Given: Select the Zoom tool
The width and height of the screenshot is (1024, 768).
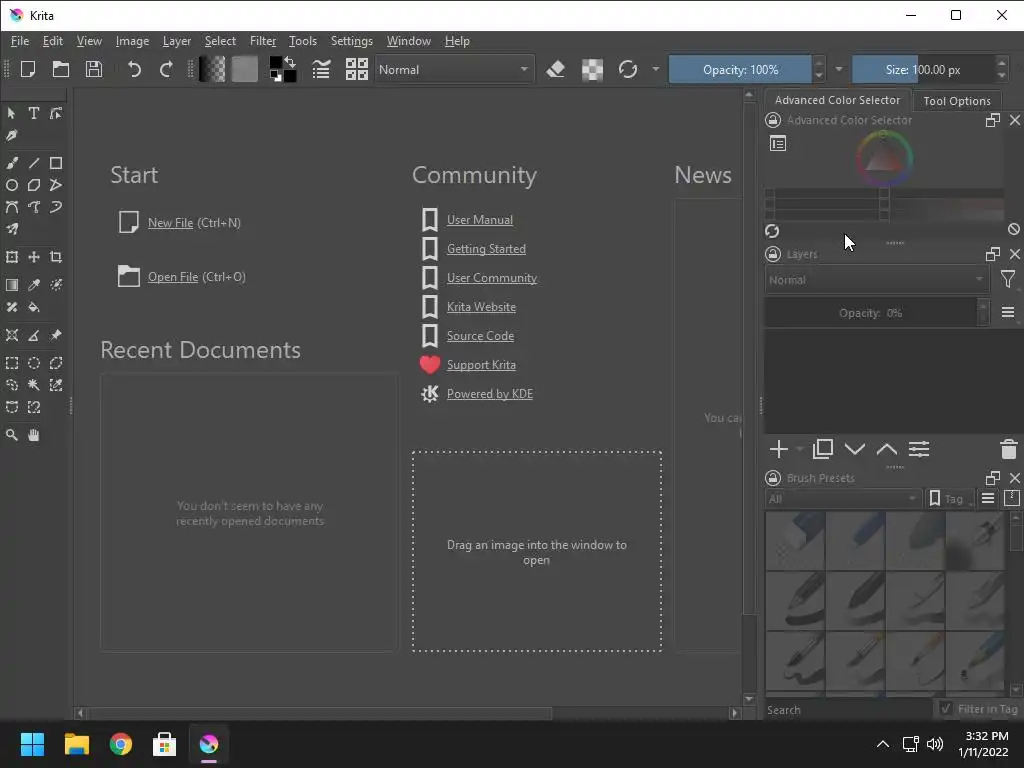Looking at the screenshot, I should click(12, 435).
